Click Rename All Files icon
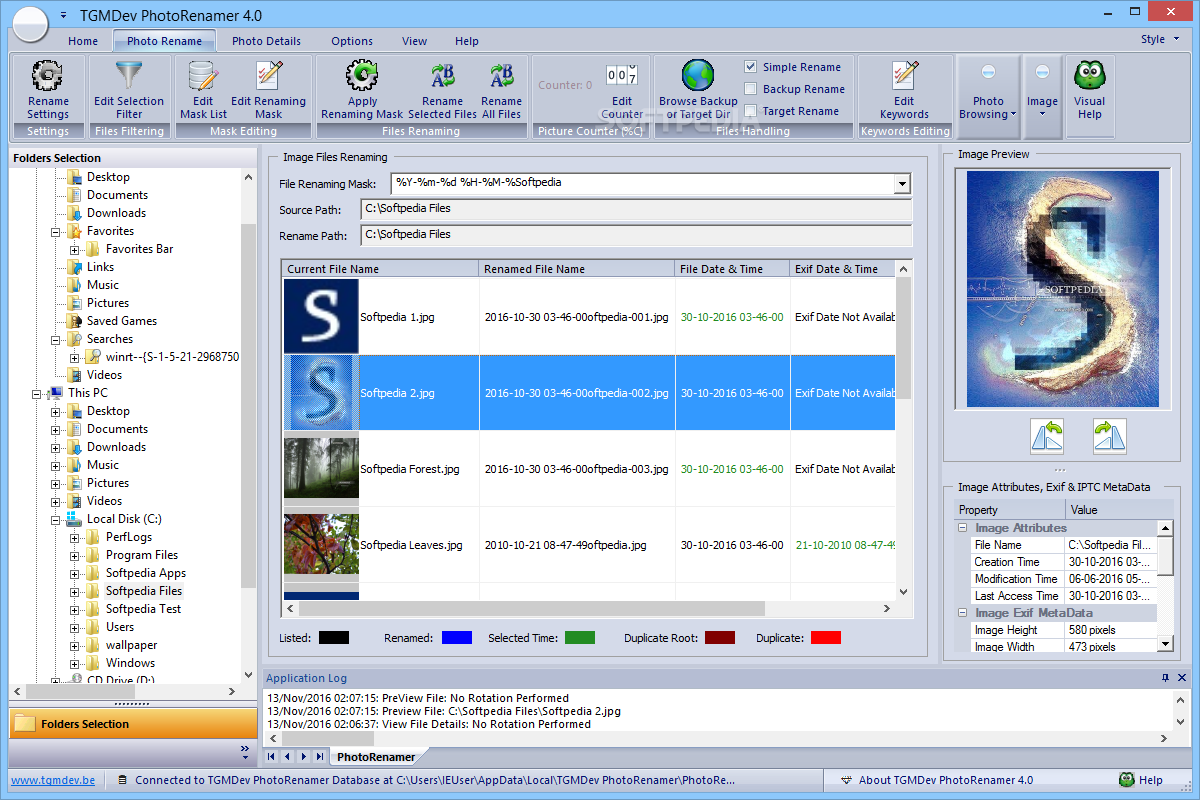The image size is (1200, 800). (501, 76)
